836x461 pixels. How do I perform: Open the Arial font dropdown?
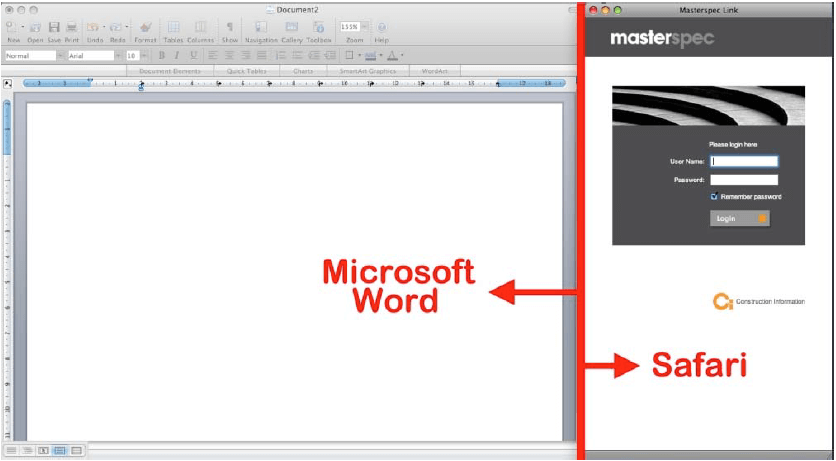click(94, 56)
